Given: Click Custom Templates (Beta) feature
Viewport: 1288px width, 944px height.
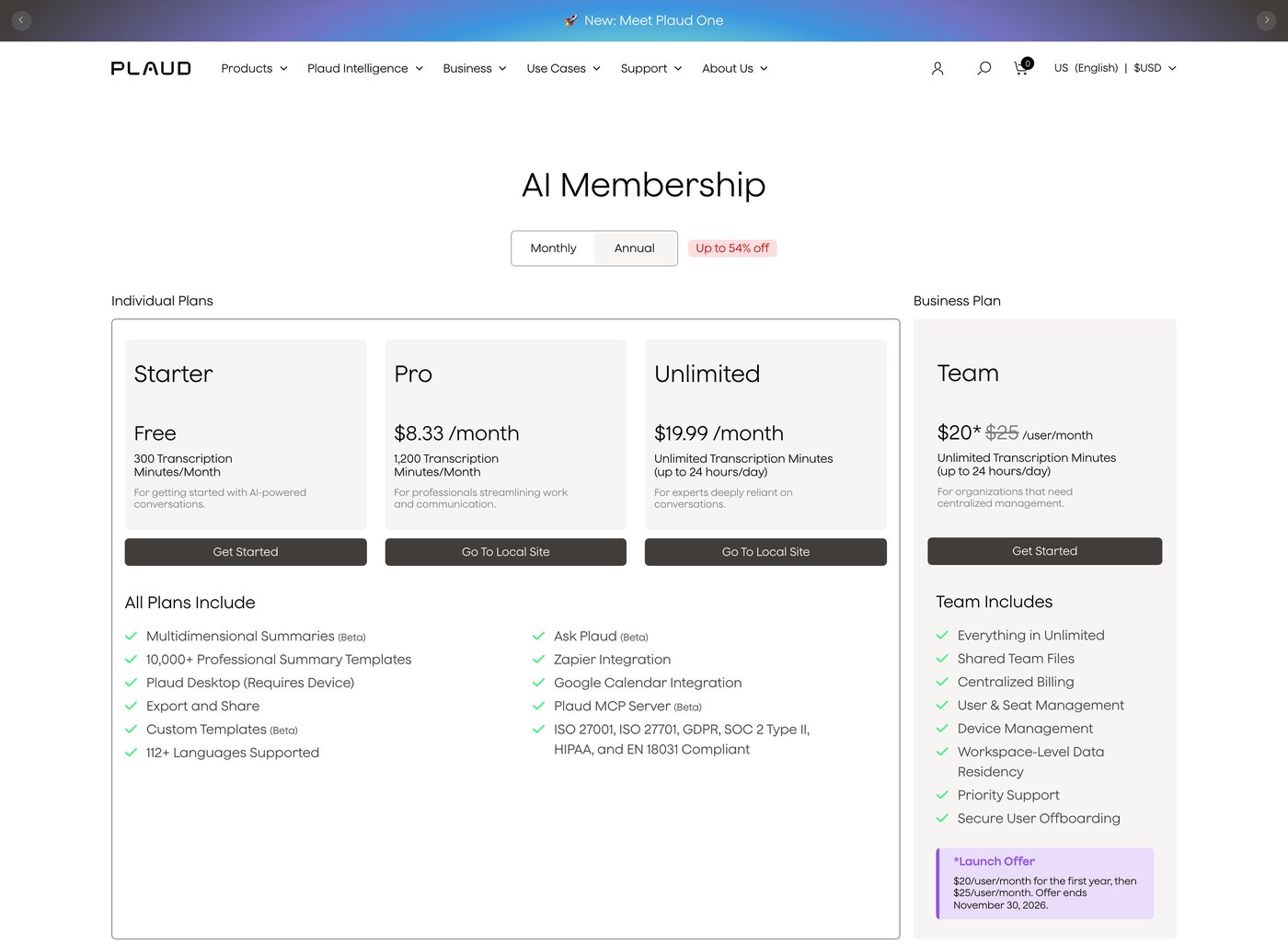Looking at the screenshot, I should [x=222, y=730].
